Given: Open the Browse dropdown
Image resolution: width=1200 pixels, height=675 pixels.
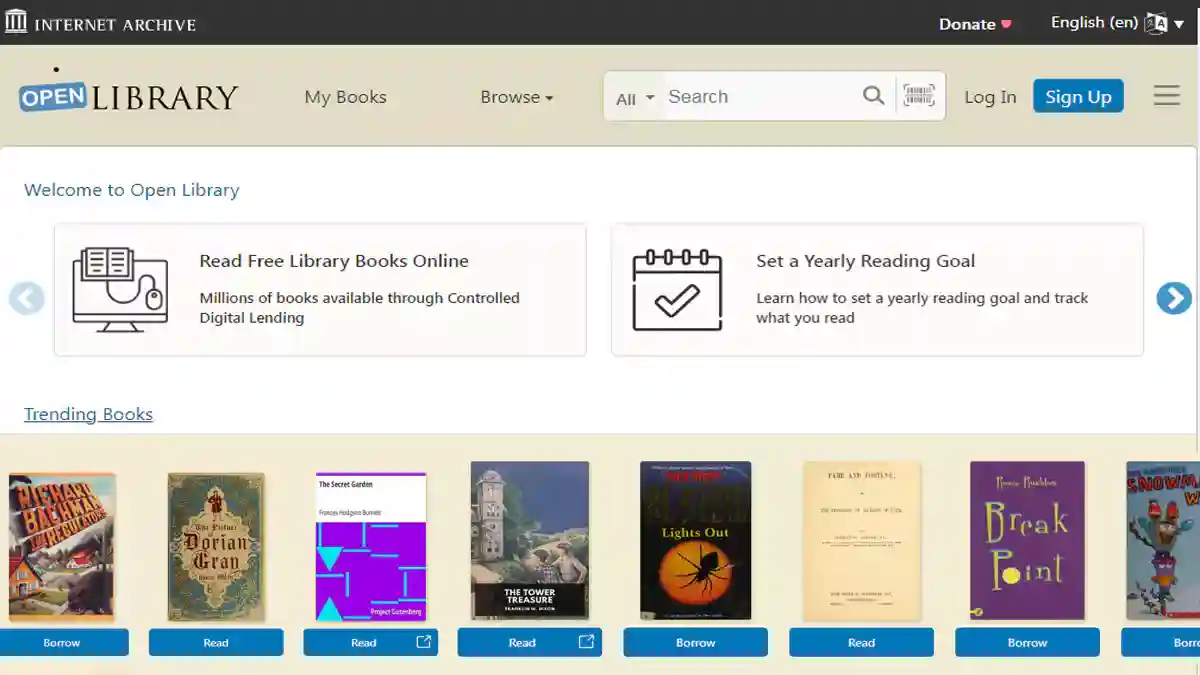Looking at the screenshot, I should coord(516,97).
